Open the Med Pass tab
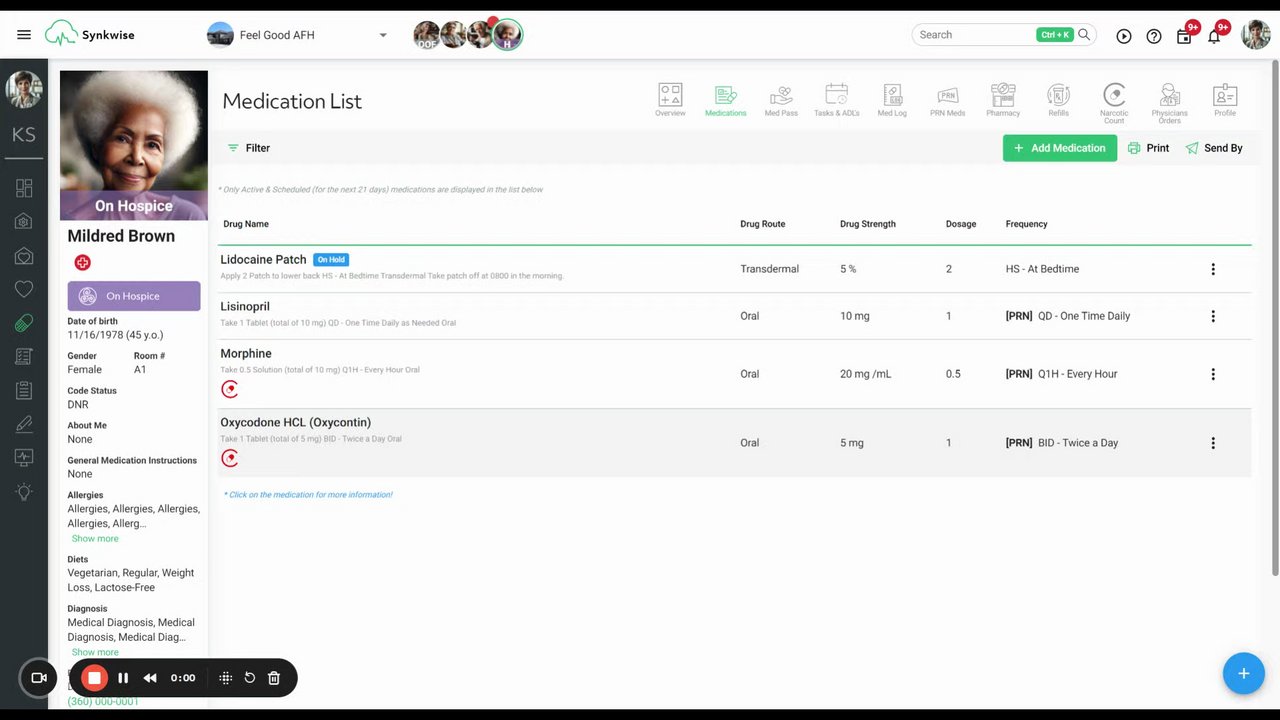This screenshot has height=720, width=1280. pos(781,100)
